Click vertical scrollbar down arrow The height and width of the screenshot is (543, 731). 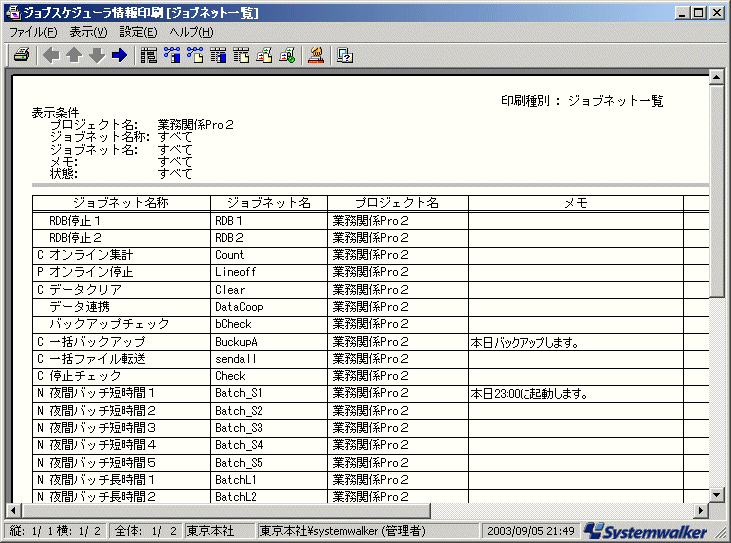717,495
